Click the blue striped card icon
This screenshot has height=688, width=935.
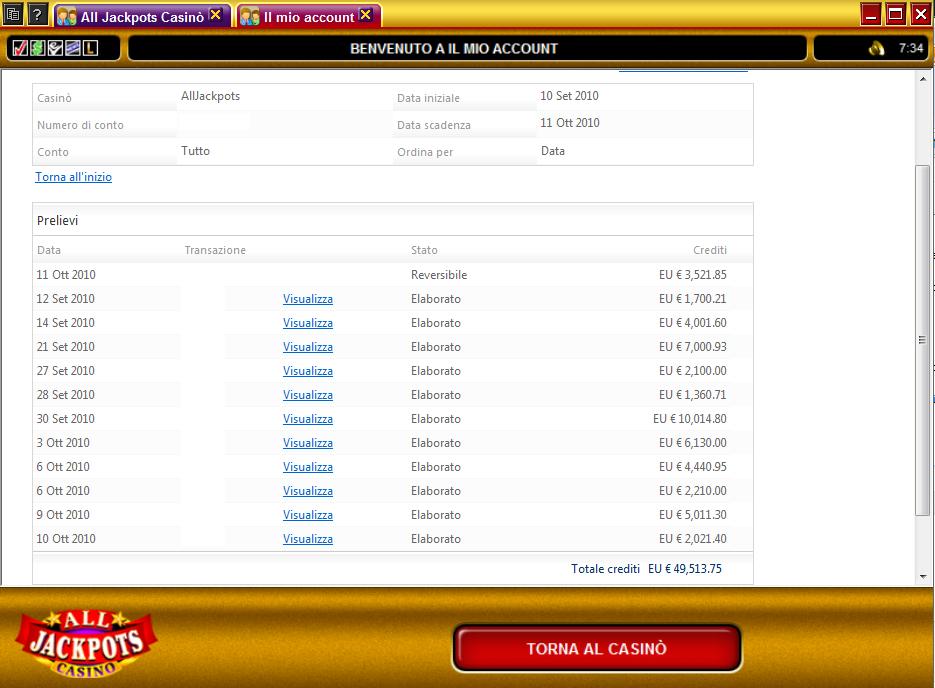pos(73,48)
